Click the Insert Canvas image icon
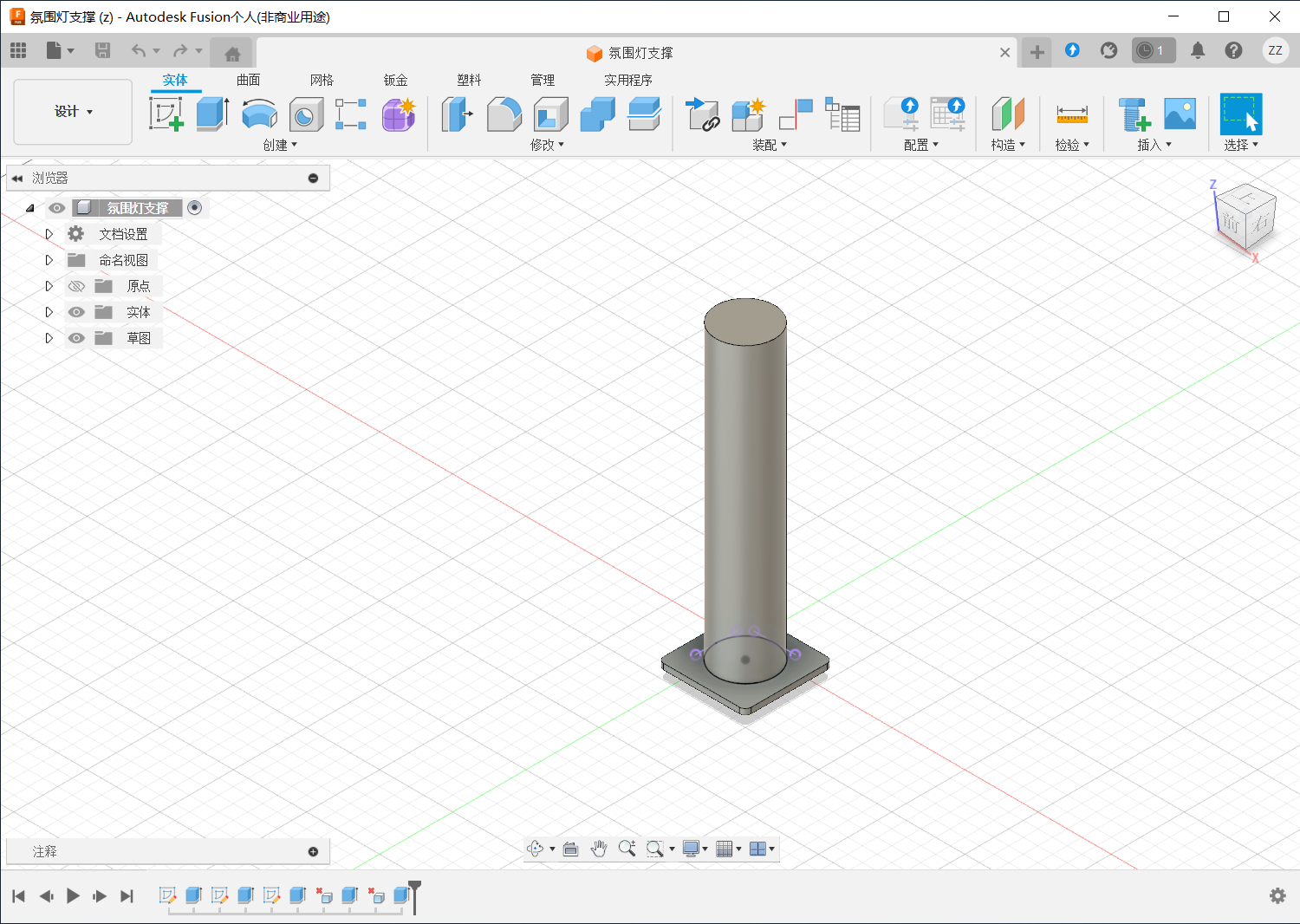The image size is (1300, 924). pyautogui.click(x=1180, y=114)
